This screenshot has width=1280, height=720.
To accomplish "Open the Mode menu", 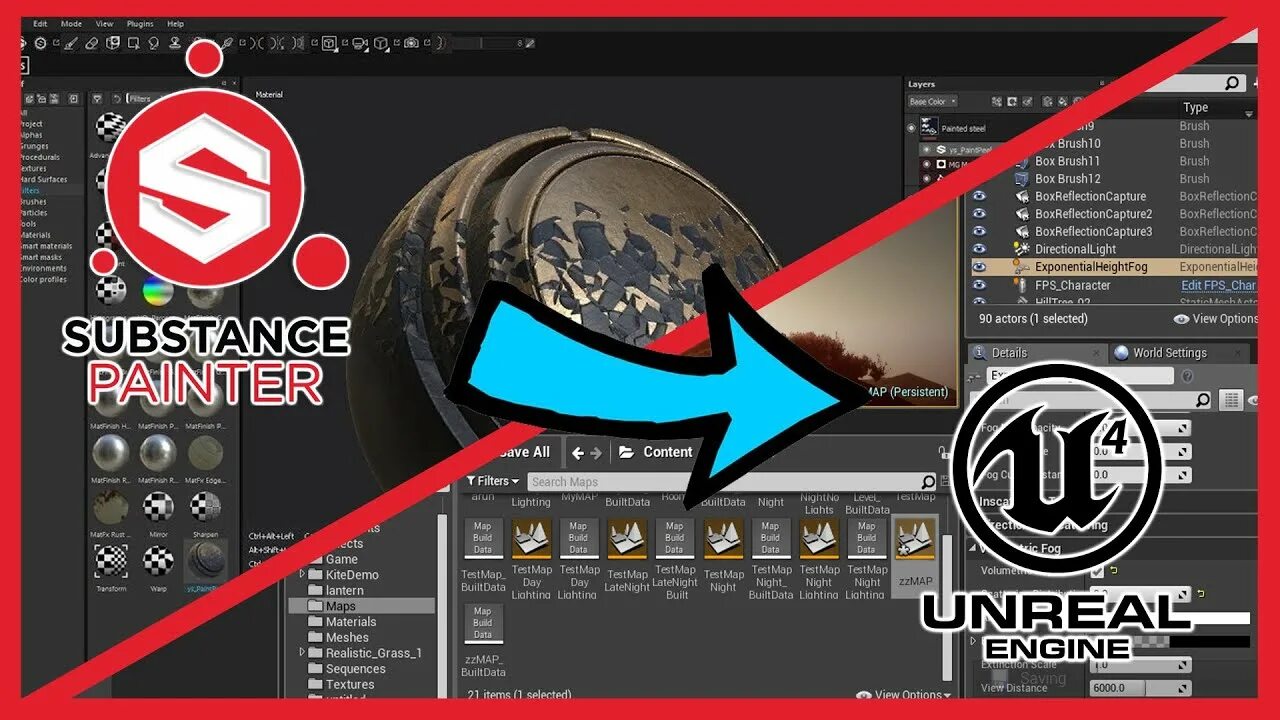I will click(71, 23).
